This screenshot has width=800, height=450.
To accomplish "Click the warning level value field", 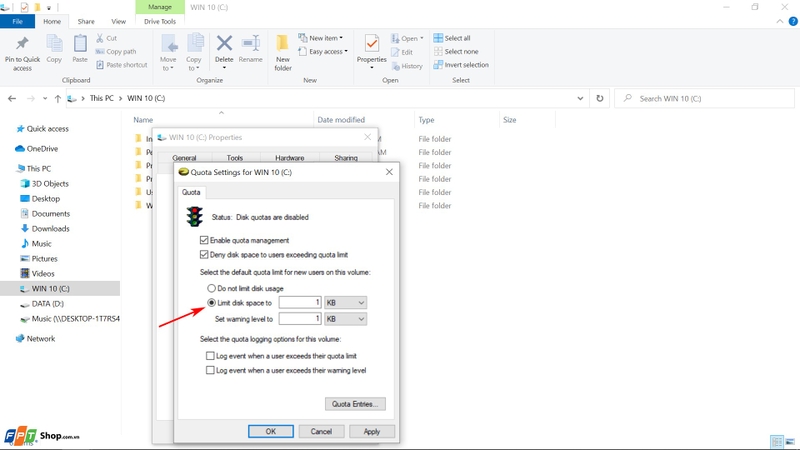I will (300, 319).
